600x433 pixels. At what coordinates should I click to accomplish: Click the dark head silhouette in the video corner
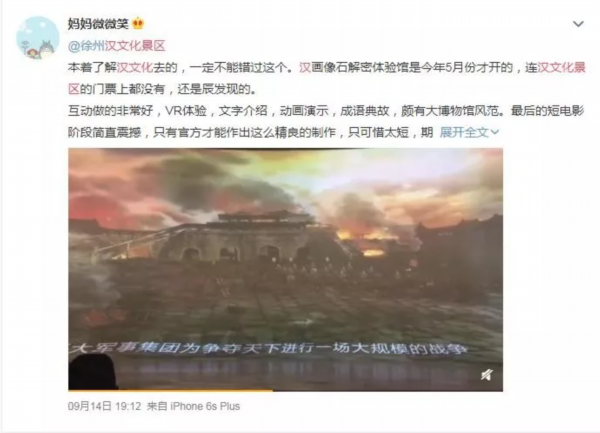tap(93, 372)
